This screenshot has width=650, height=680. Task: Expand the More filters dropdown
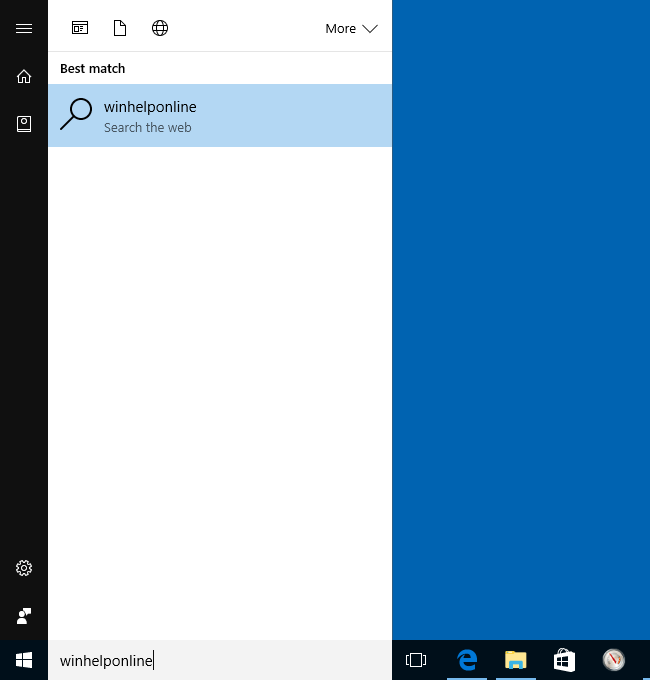point(351,29)
